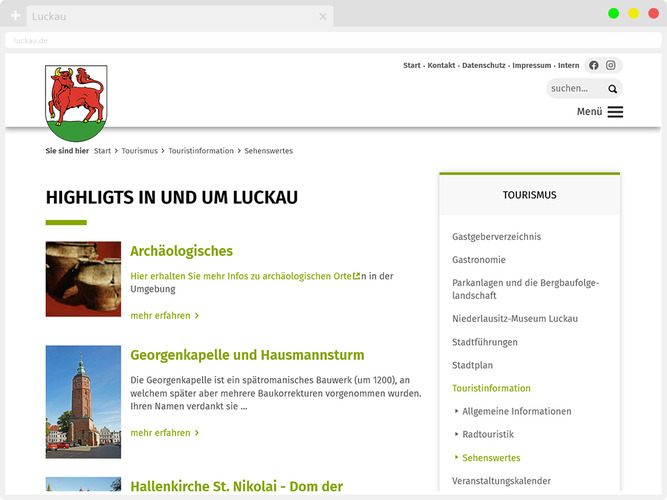The height and width of the screenshot is (500, 667).
Task: Type in the suchen search field
Action: [x=575, y=89]
